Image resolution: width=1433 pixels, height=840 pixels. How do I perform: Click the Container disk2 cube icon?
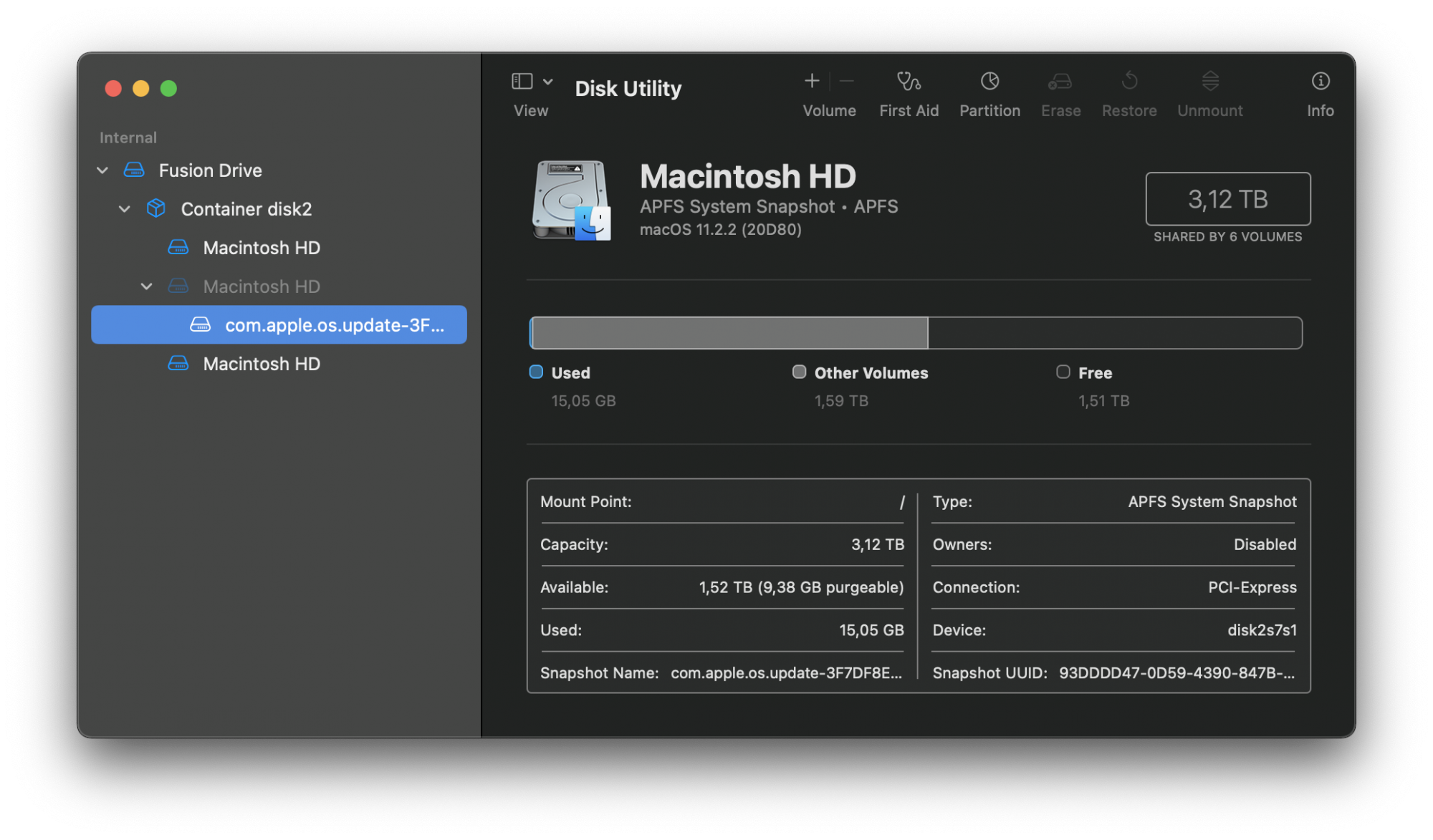[x=156, y=208]
